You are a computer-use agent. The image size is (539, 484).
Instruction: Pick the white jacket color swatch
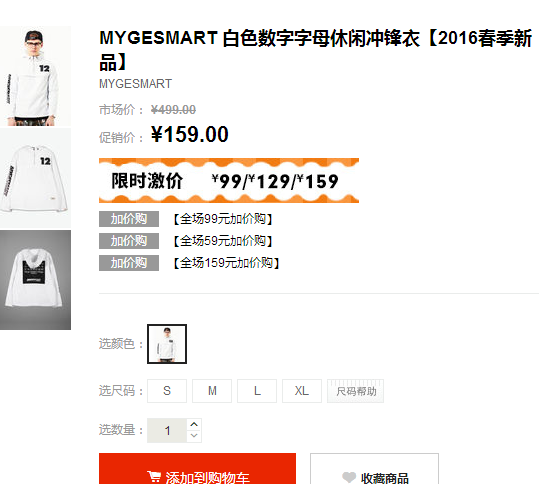pos(167,344)
